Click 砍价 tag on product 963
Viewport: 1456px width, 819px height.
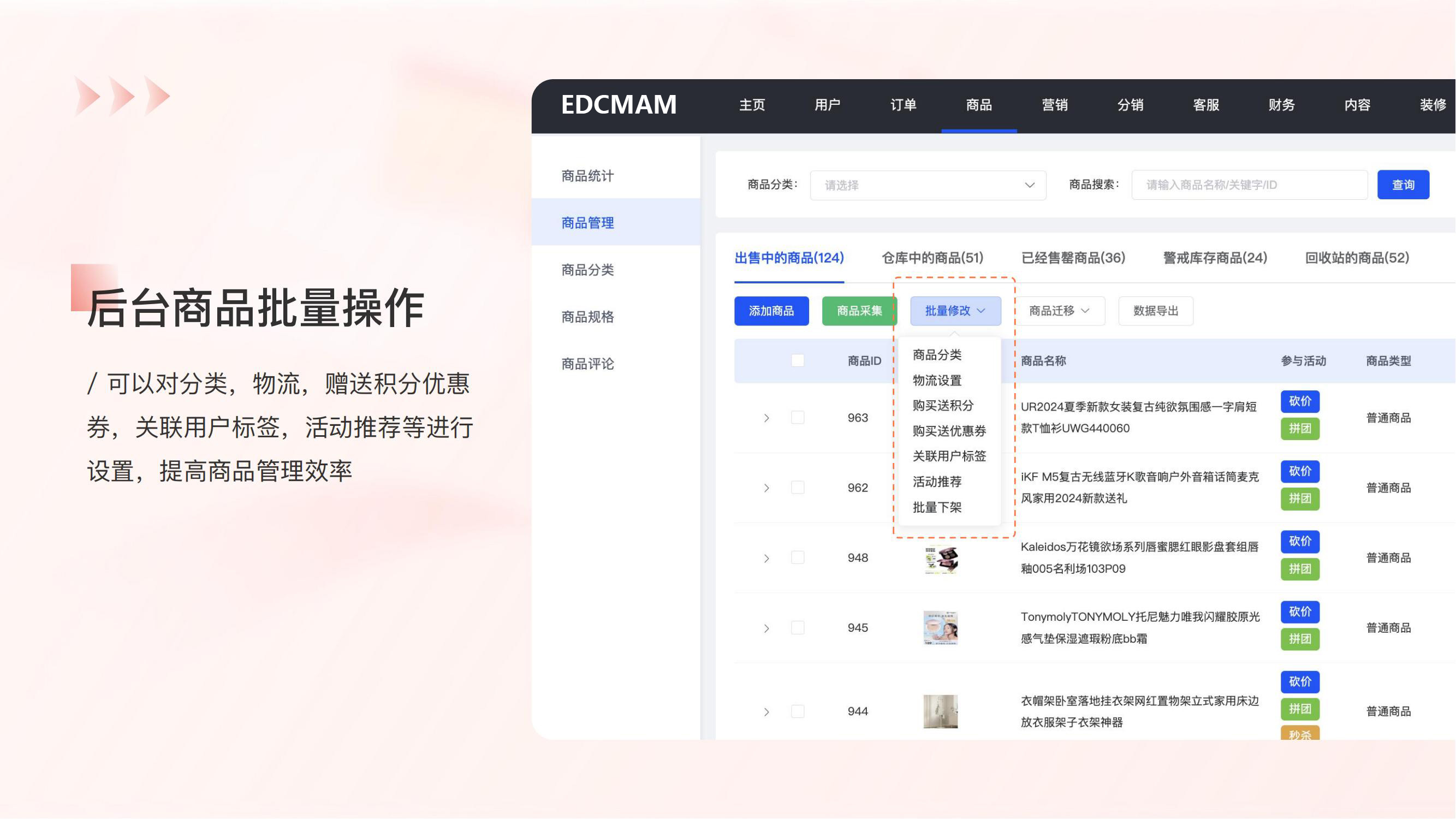click(x=1300, y=402)
